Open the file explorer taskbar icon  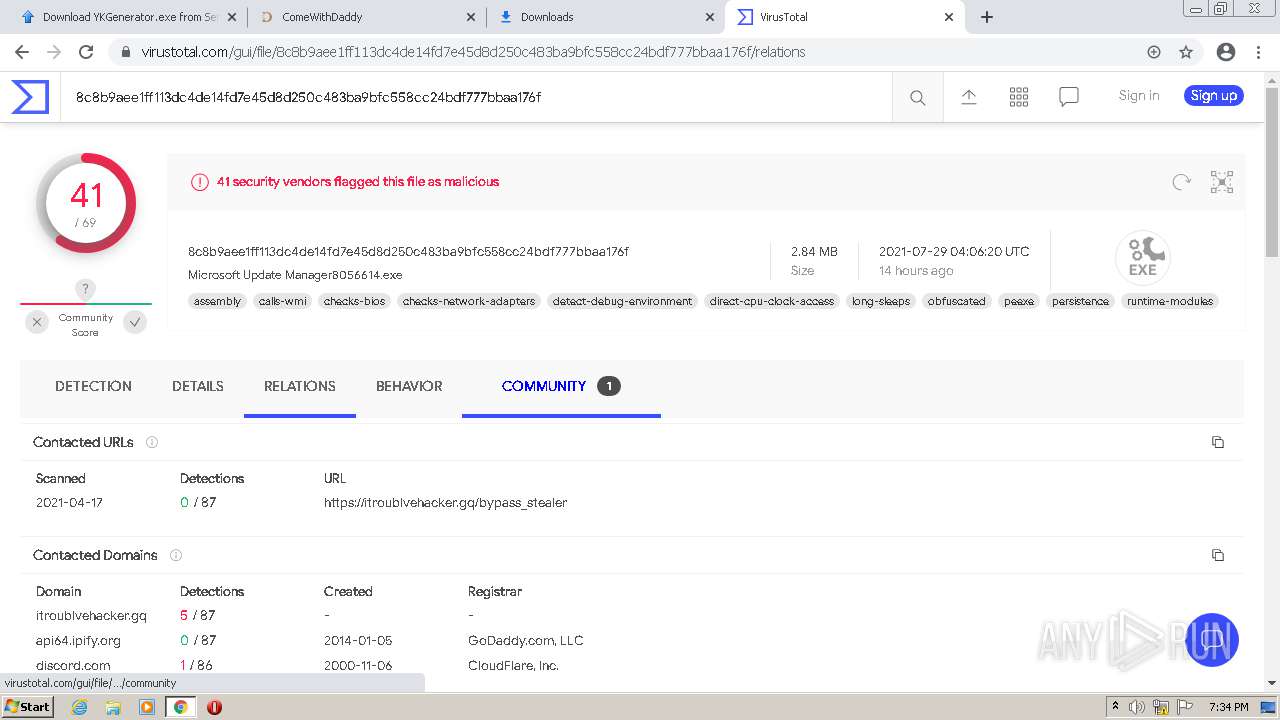tap(113, 707)
